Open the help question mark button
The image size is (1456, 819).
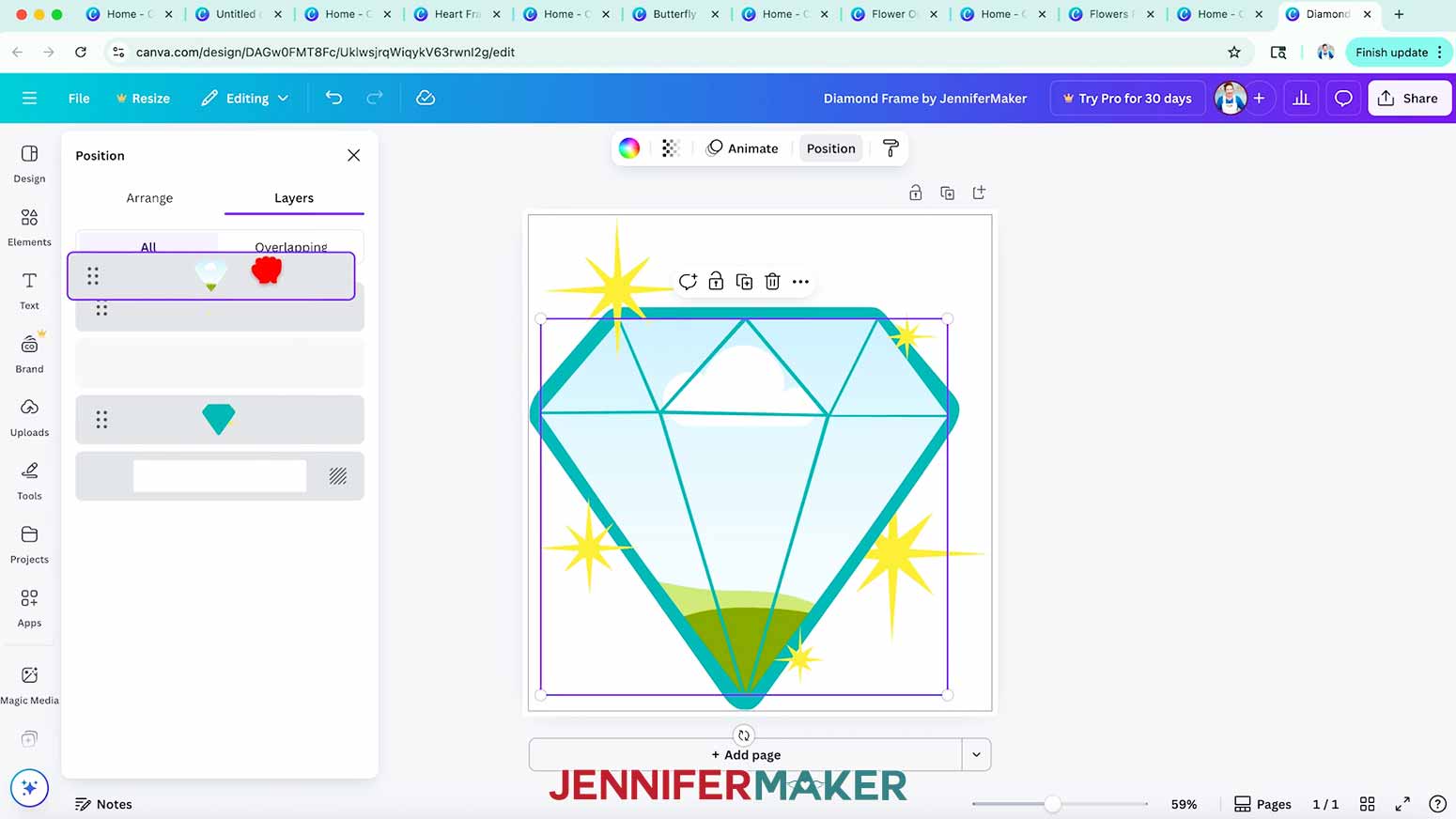pyautogui.click(x=1437, y=804)
